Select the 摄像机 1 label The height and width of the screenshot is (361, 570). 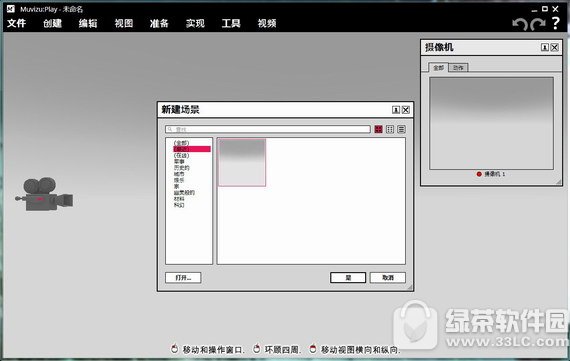(x=495, y=174)
